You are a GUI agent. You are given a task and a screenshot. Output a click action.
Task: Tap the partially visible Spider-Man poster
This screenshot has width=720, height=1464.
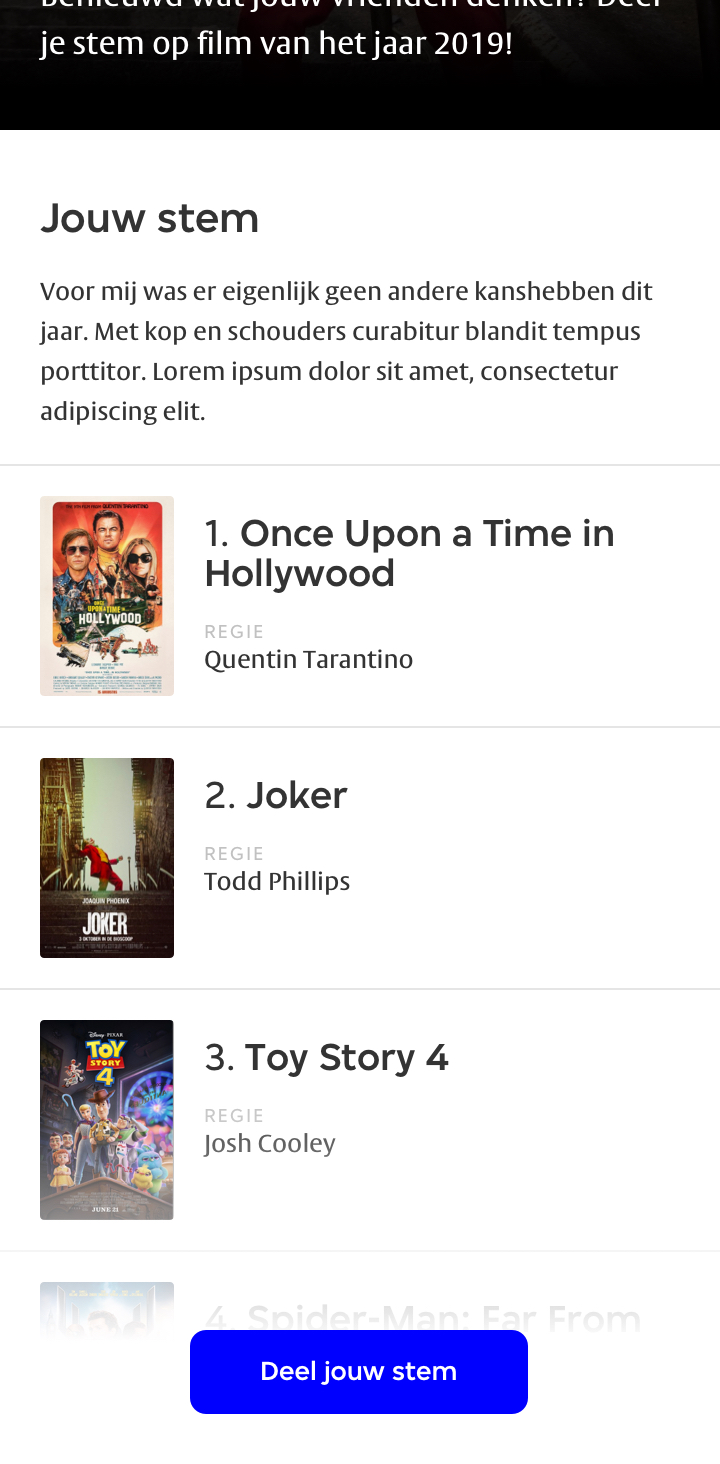point(107,1305)
